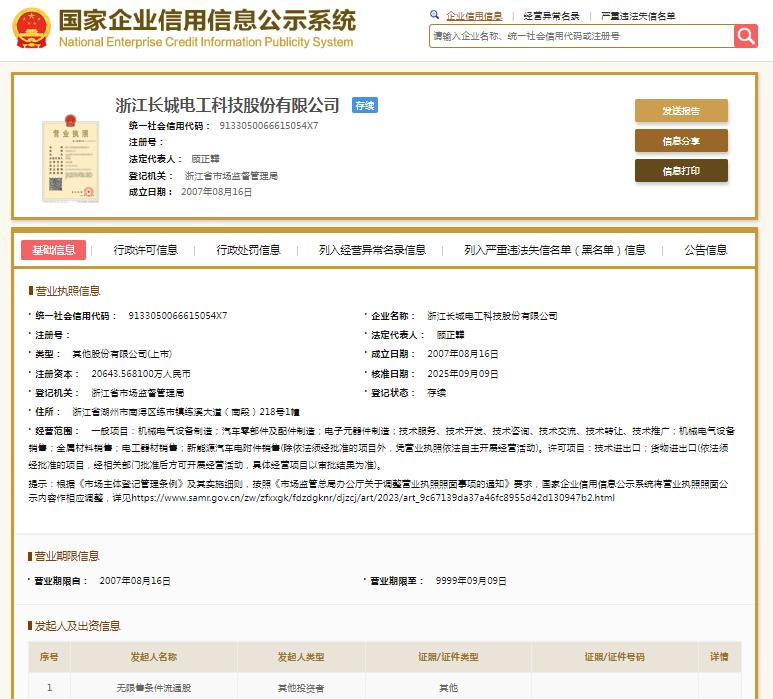773x699 pixels.
Task: Switch to the 行政许可信息 tab
Action: pyautogui.click(x=145, y=250)
